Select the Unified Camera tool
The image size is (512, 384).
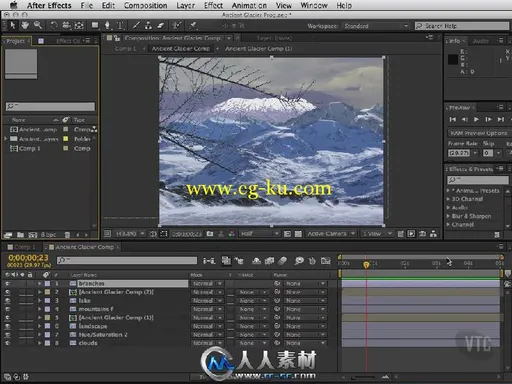[66, 25]
